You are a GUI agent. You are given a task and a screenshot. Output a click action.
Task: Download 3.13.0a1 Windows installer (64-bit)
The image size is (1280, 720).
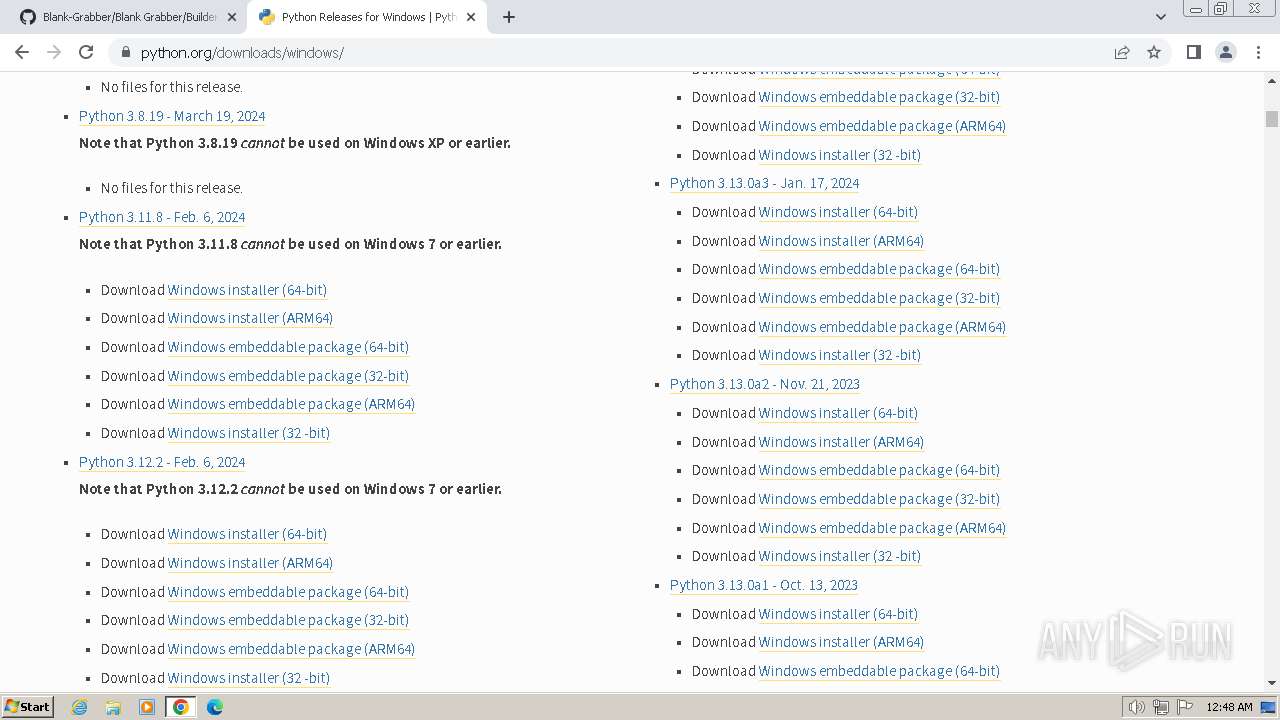838,614
